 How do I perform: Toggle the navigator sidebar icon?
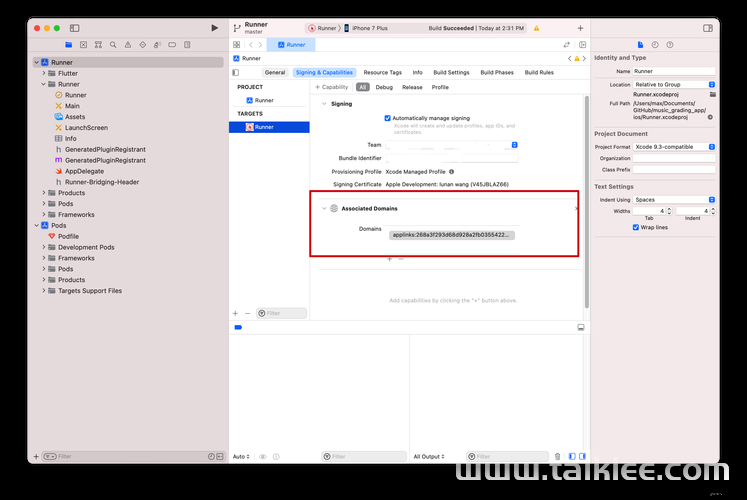point(74,28)
